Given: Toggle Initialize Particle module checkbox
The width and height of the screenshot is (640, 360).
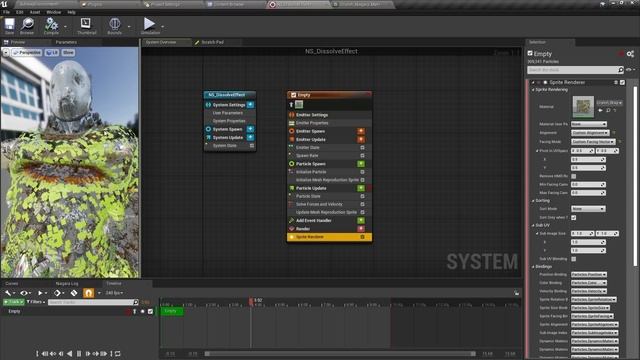Looking at the screenshot, I should [362, 172].
